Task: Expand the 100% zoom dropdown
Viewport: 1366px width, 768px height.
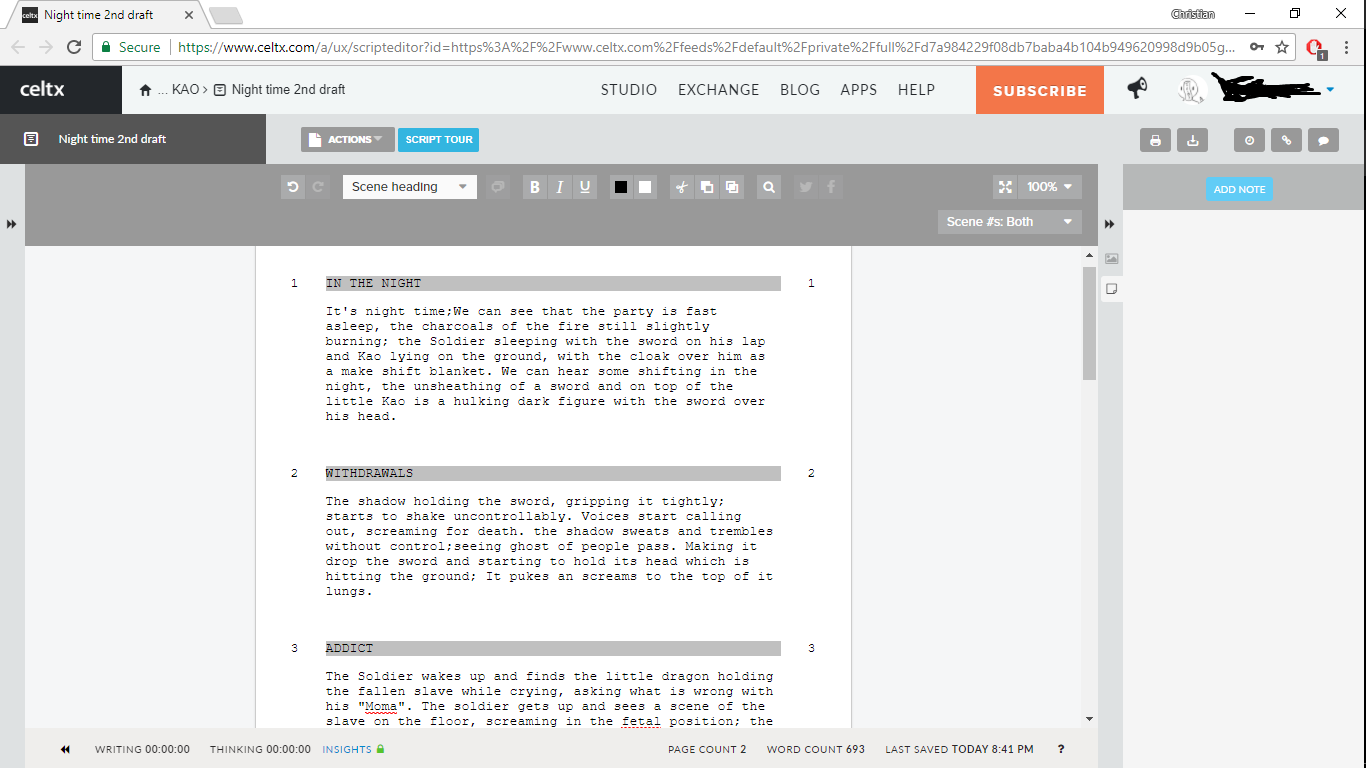Action: [x=1049, y=187]
